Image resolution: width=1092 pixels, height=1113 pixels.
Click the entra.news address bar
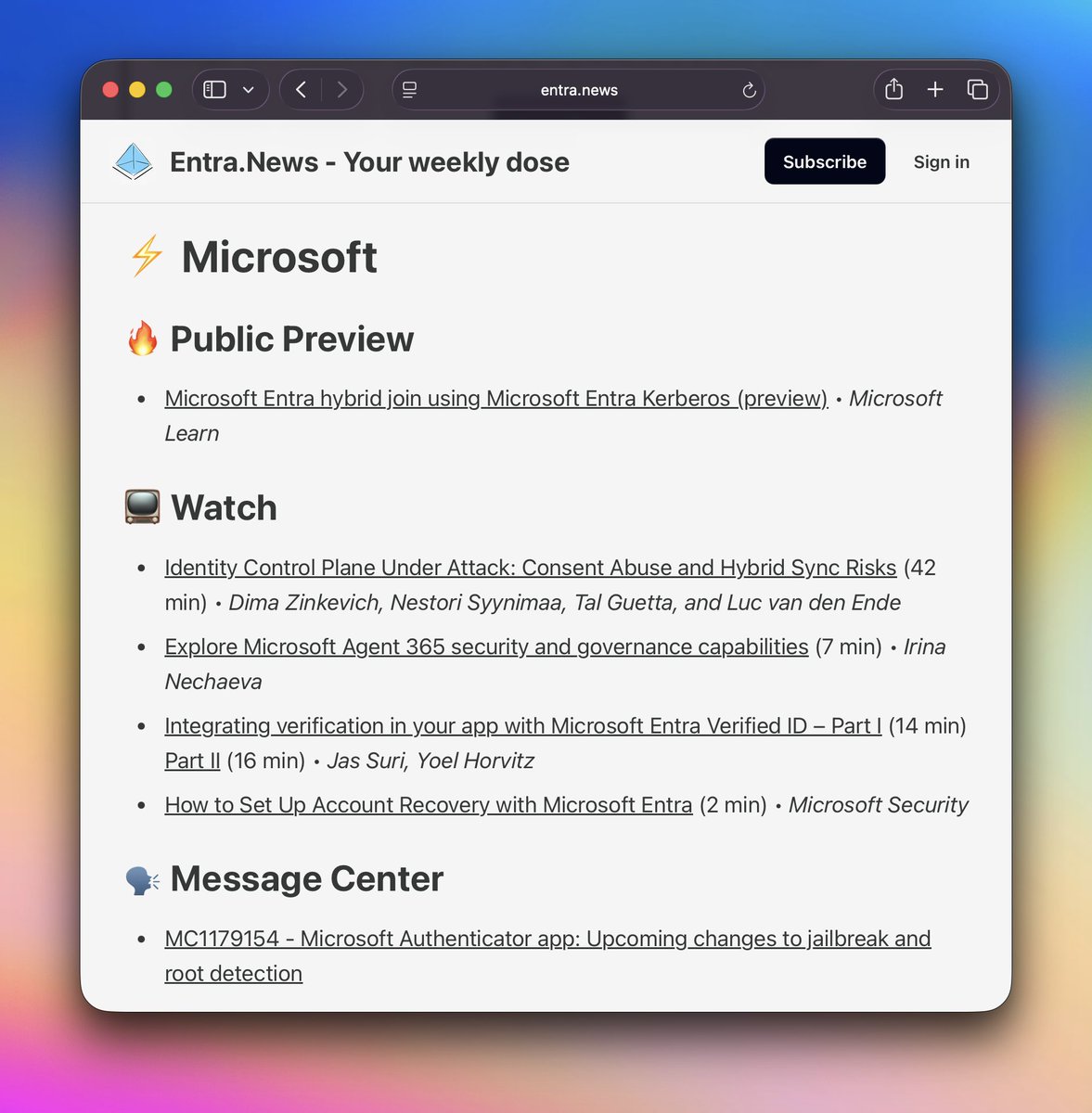[579, 90]
